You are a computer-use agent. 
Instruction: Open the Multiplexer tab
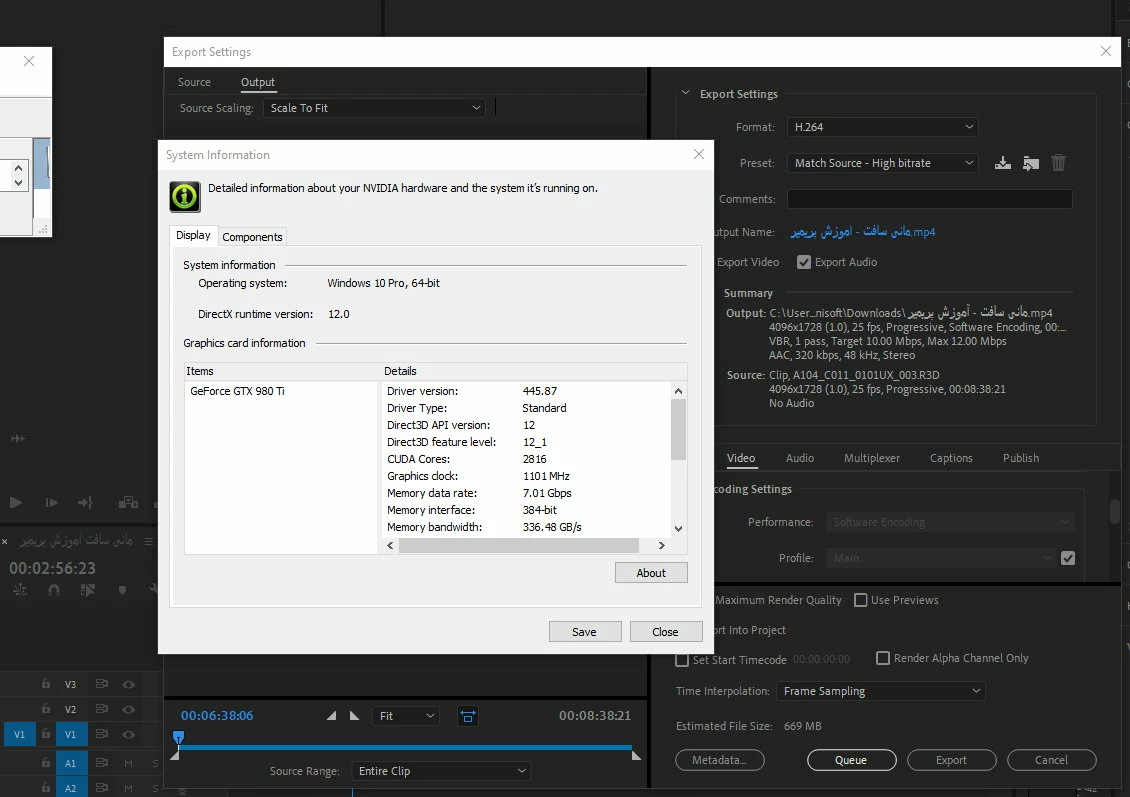pos(872,458)
